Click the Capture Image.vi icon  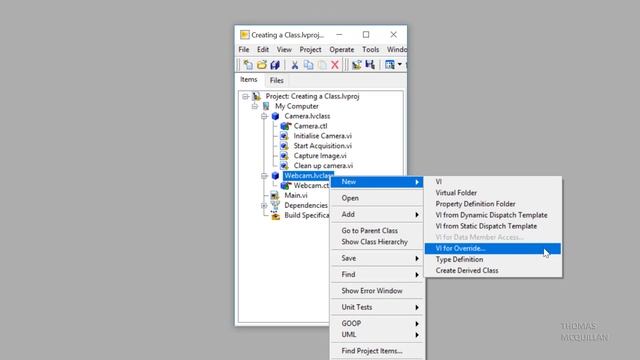click(x=284, y=156)
